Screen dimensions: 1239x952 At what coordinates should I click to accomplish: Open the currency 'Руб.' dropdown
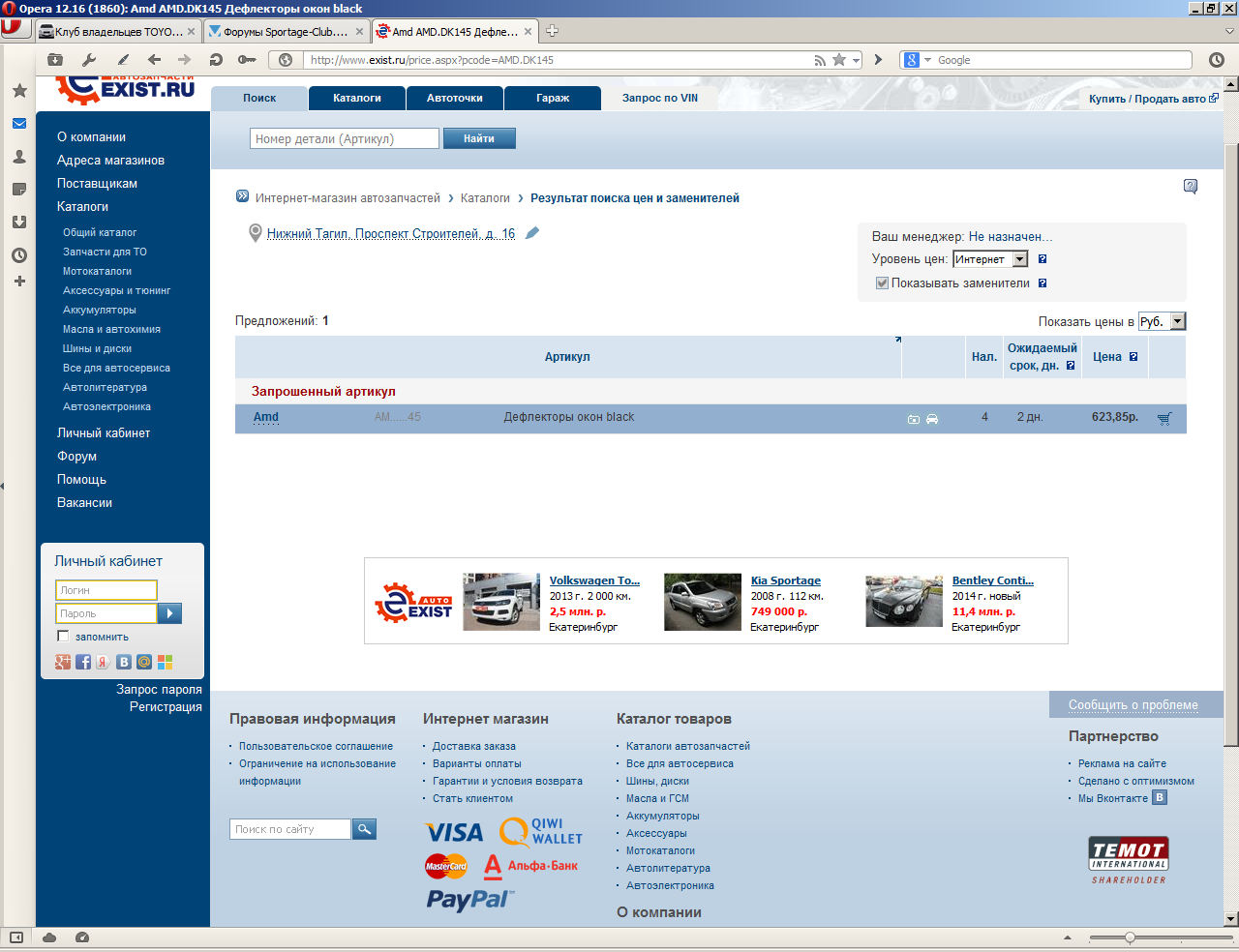click(1177, 321)
